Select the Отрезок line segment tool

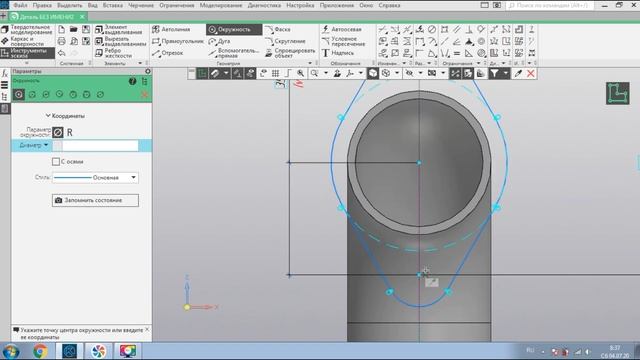pos(168,53)
